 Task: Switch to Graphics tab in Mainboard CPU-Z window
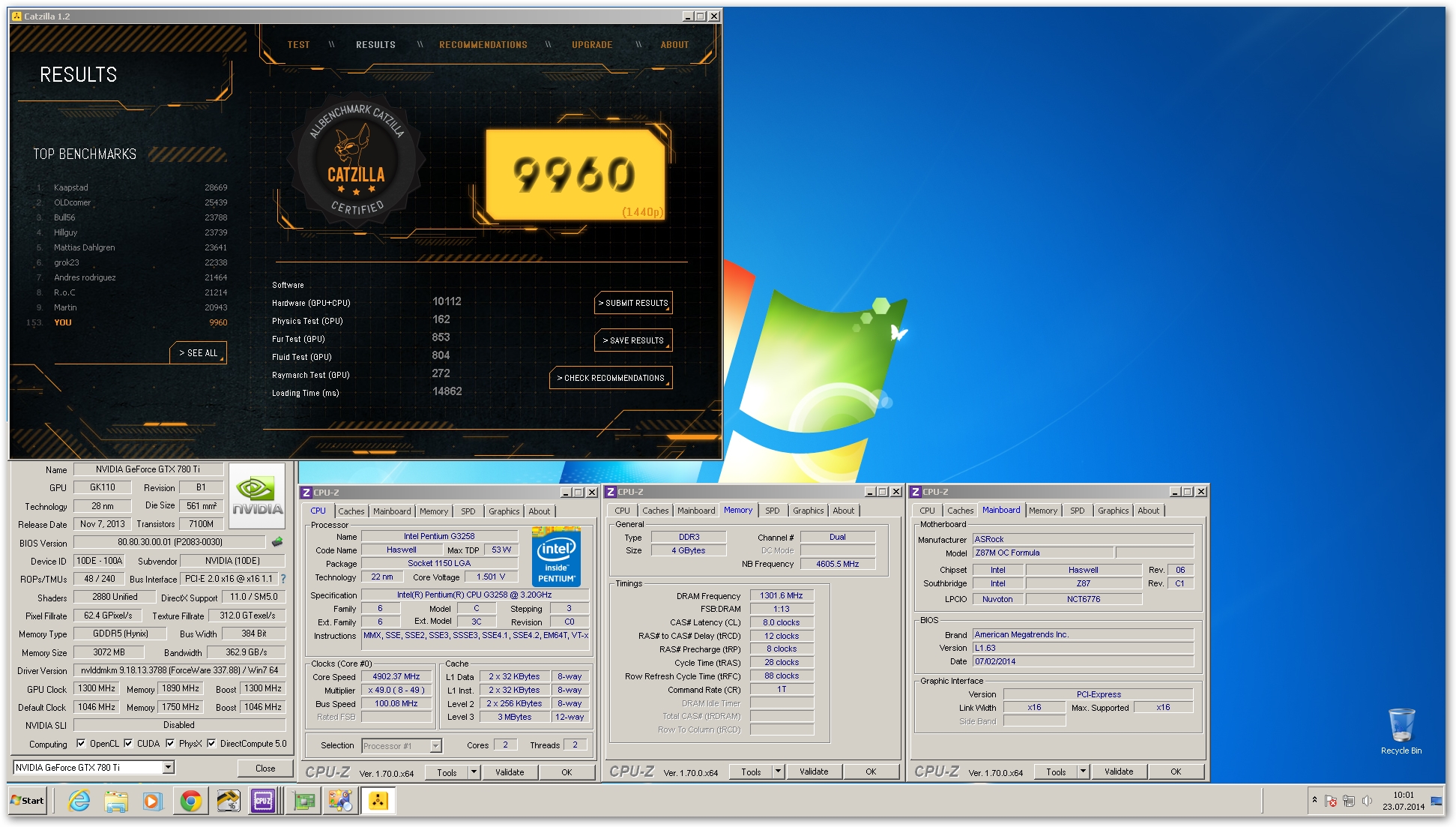click(1113, 511)
